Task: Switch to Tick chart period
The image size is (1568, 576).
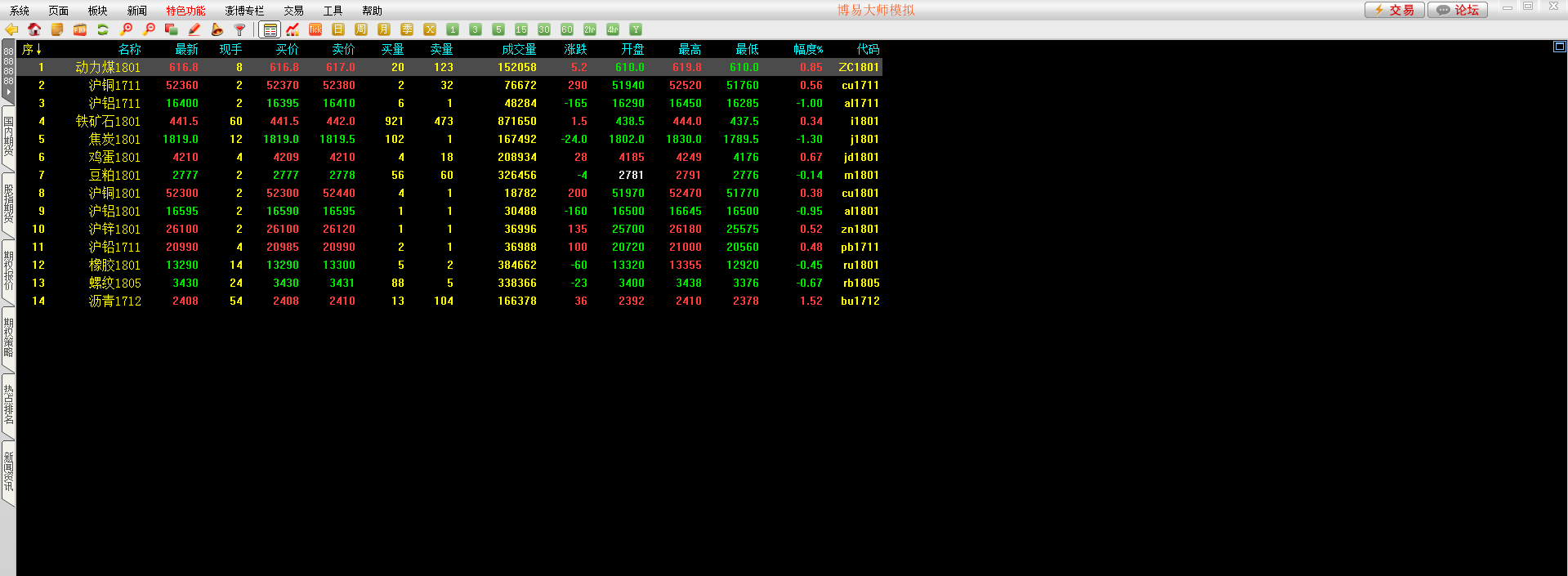Action: pos(315,29)
